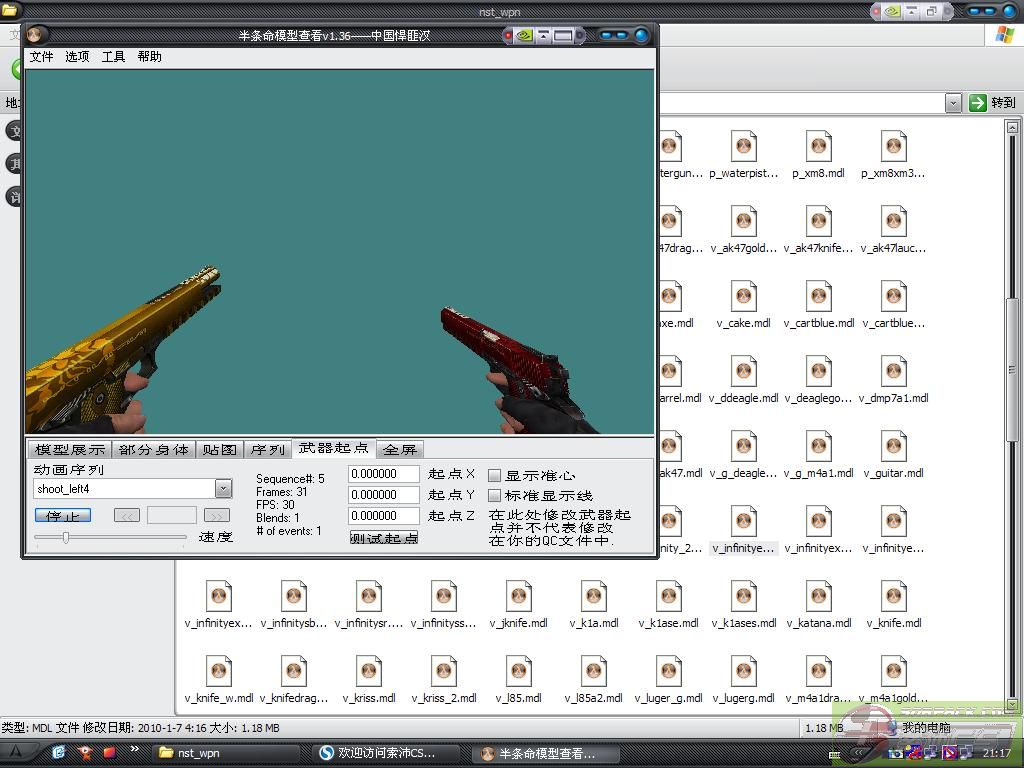Switch to the 模型展示 tab
The image size is (1024, 768).
coord(69,450)
